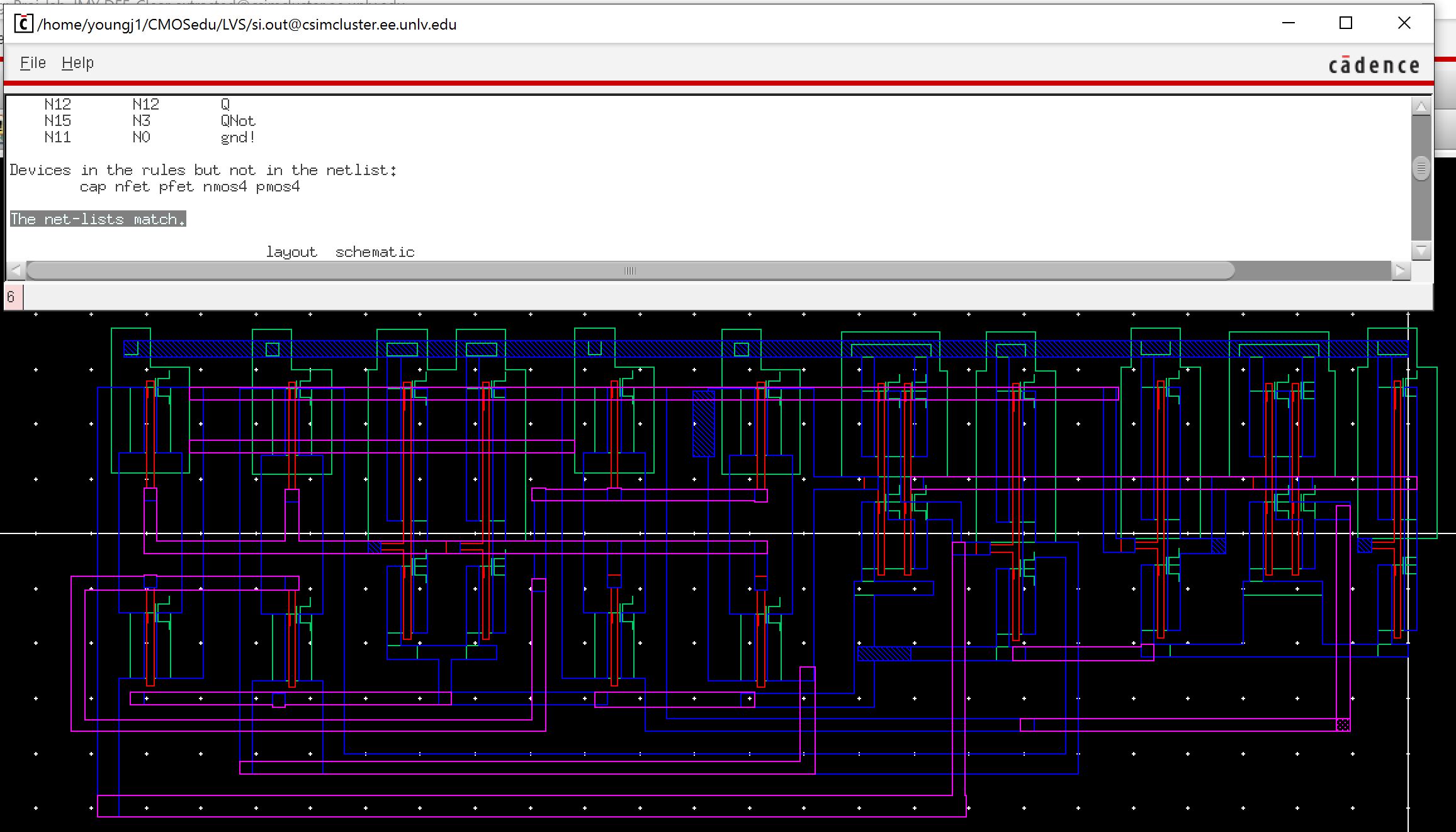The width and height of the screenshot is (1456, 832).
Task: Click the empty input field beside the 6
Action: [x=724, y=297]
